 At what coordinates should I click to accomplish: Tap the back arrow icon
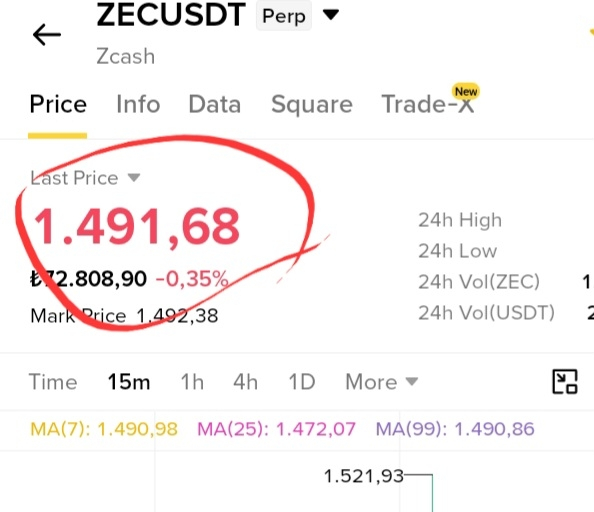pos(47,35)
